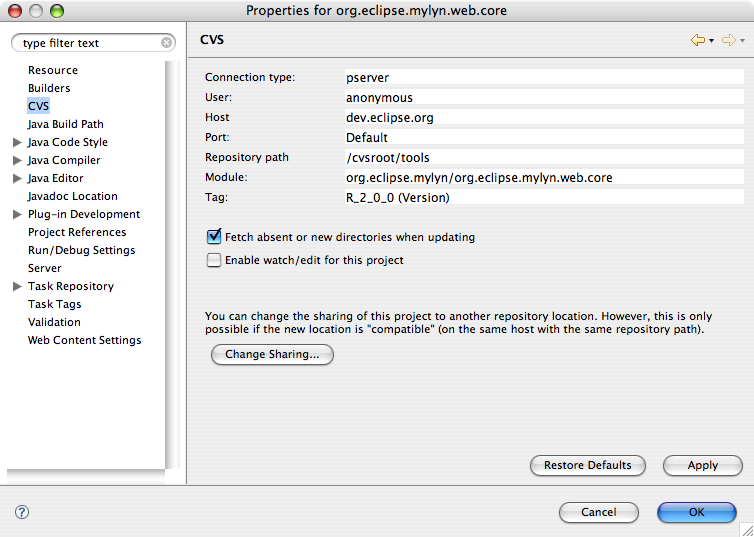Zoom the window with green button
754x537 pixels.
coord(57,11)
